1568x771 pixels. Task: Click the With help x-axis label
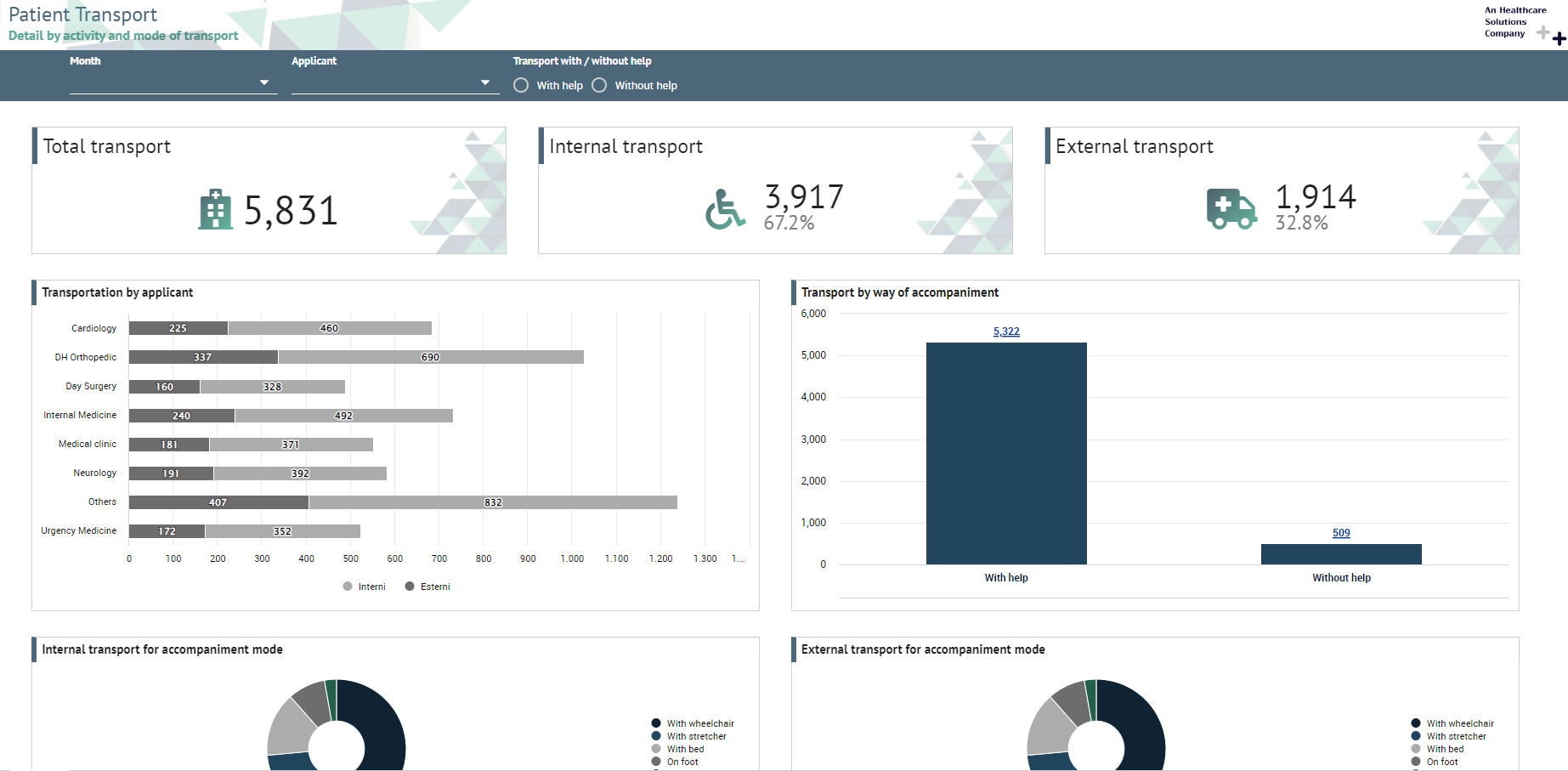(1006, 578)
